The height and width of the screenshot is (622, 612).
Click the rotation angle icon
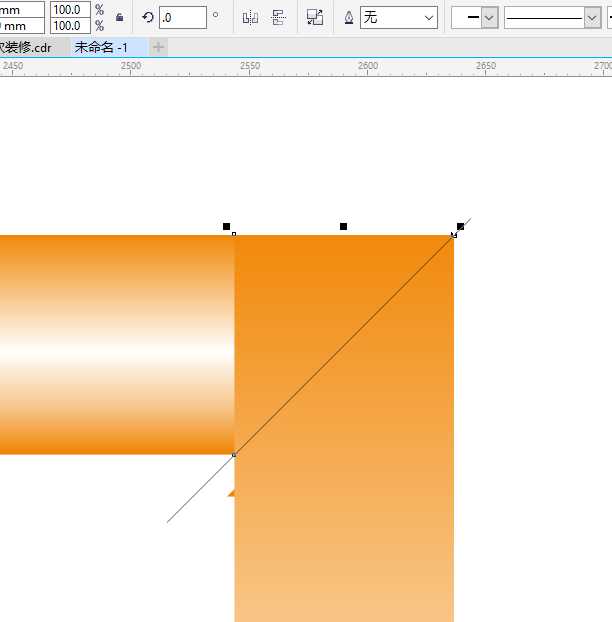click(x=148, y=17)
